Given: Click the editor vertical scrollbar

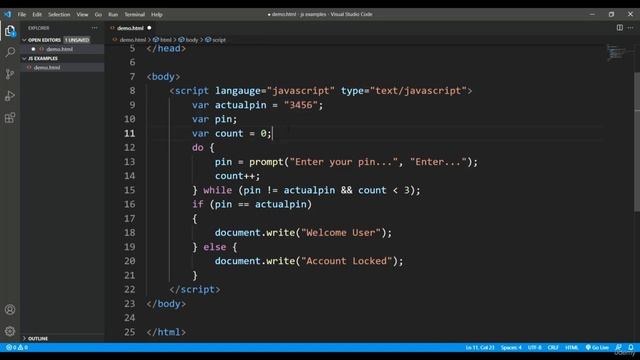Looking at the screenshot, I should click(x=637, y=142).
